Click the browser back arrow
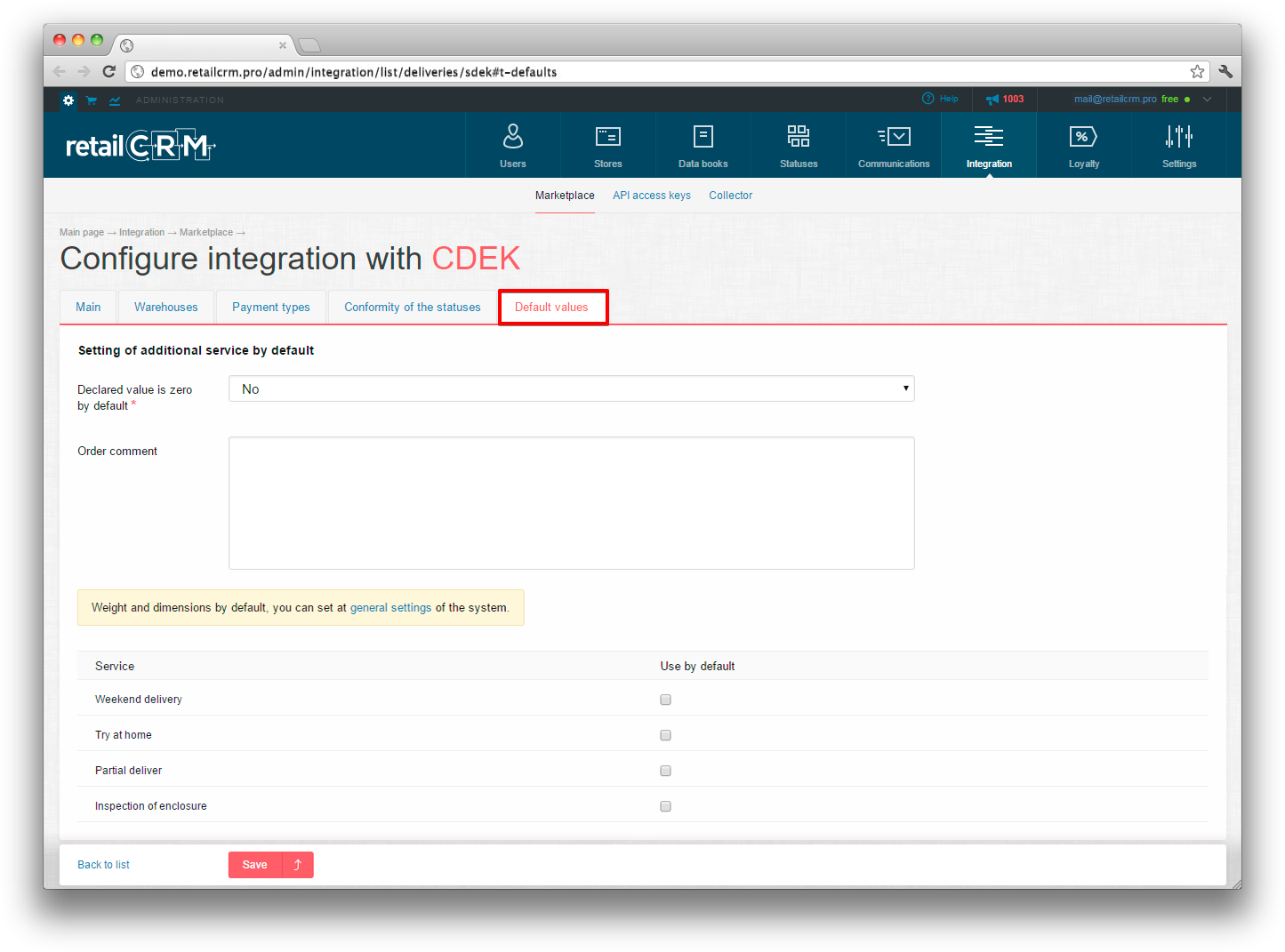The height and width of the screenshot is (952, 1285). [x=60, y=72]
